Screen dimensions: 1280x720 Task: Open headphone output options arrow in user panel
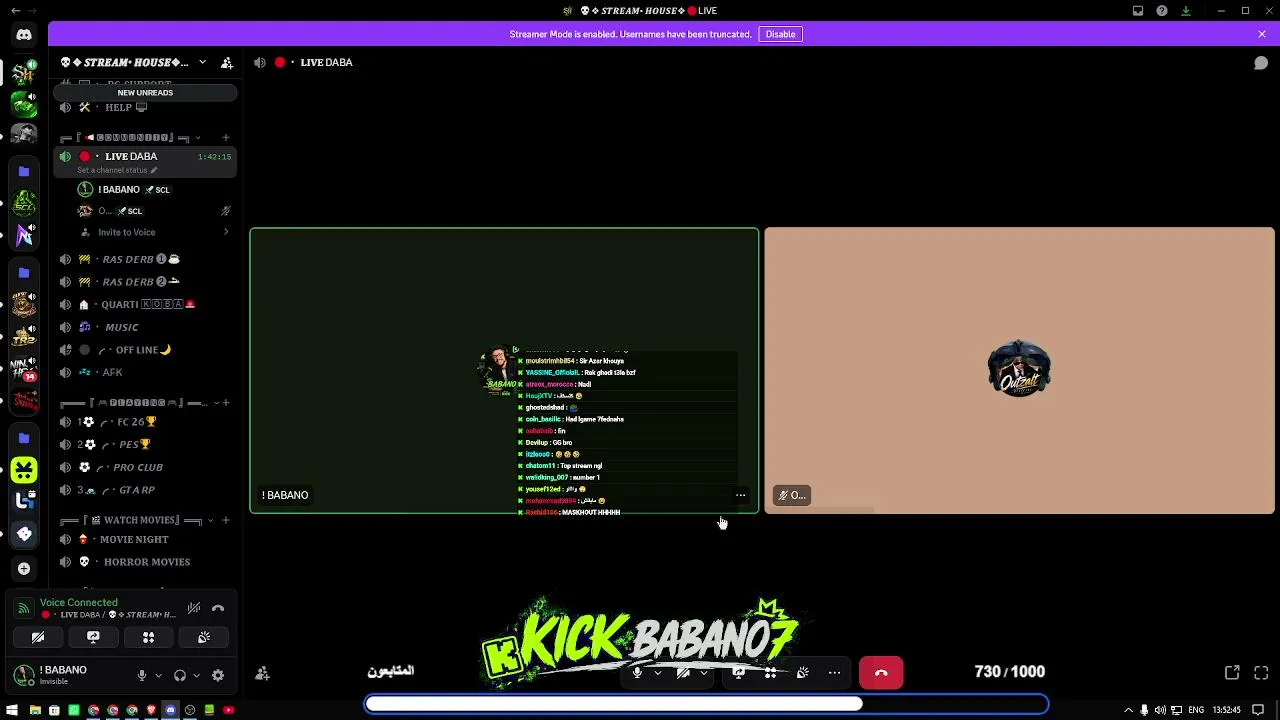(196, 675)
